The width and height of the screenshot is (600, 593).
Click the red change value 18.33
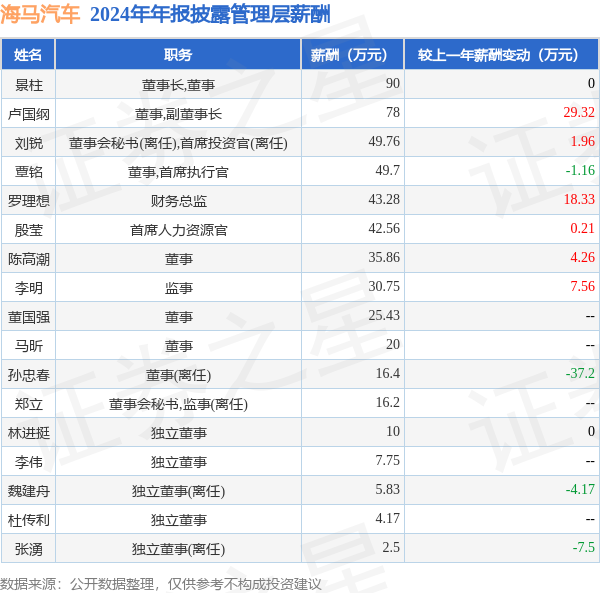pos(579,199)
